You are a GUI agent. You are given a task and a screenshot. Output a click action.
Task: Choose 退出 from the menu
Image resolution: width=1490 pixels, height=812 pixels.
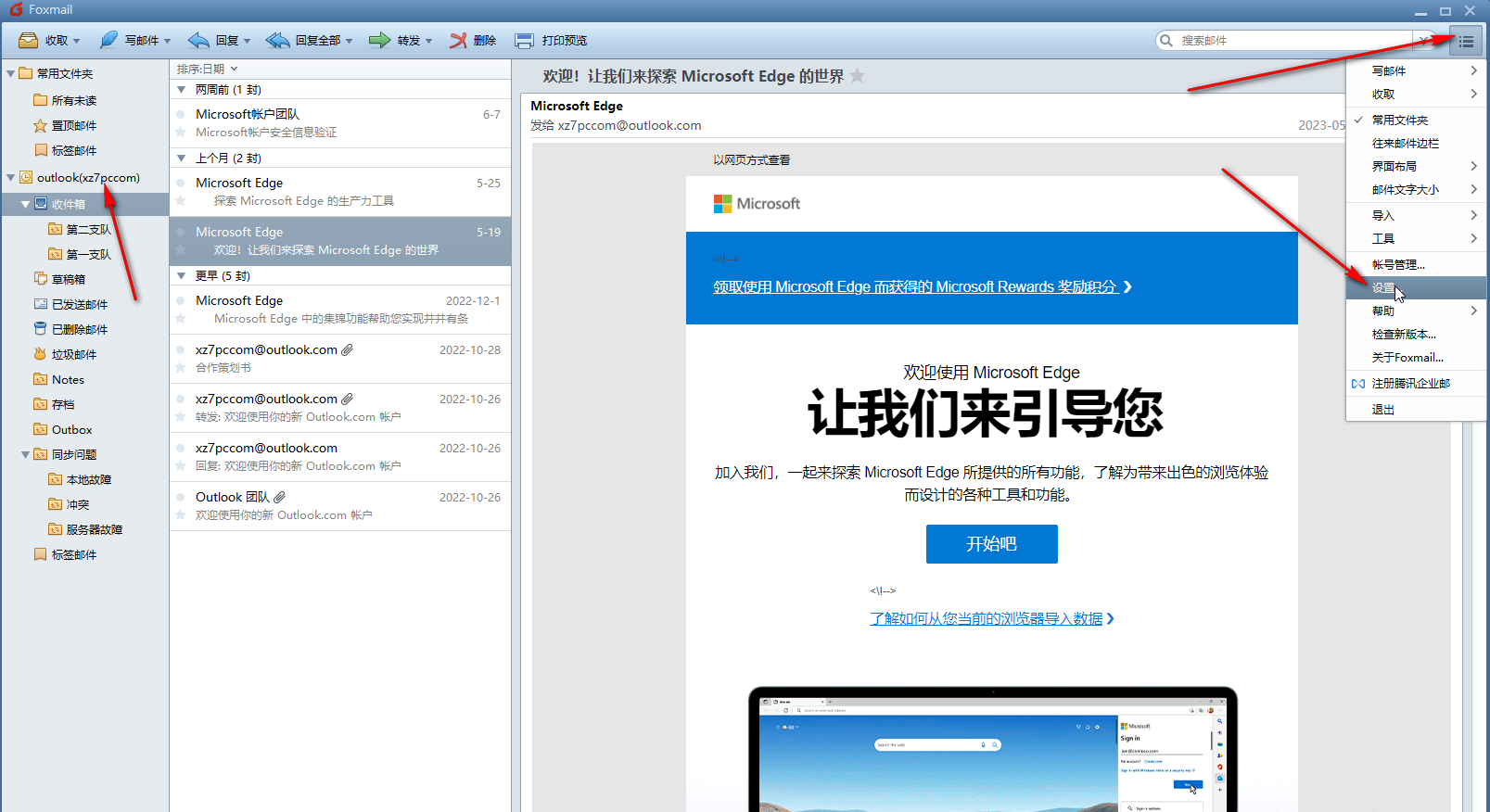1416,409
